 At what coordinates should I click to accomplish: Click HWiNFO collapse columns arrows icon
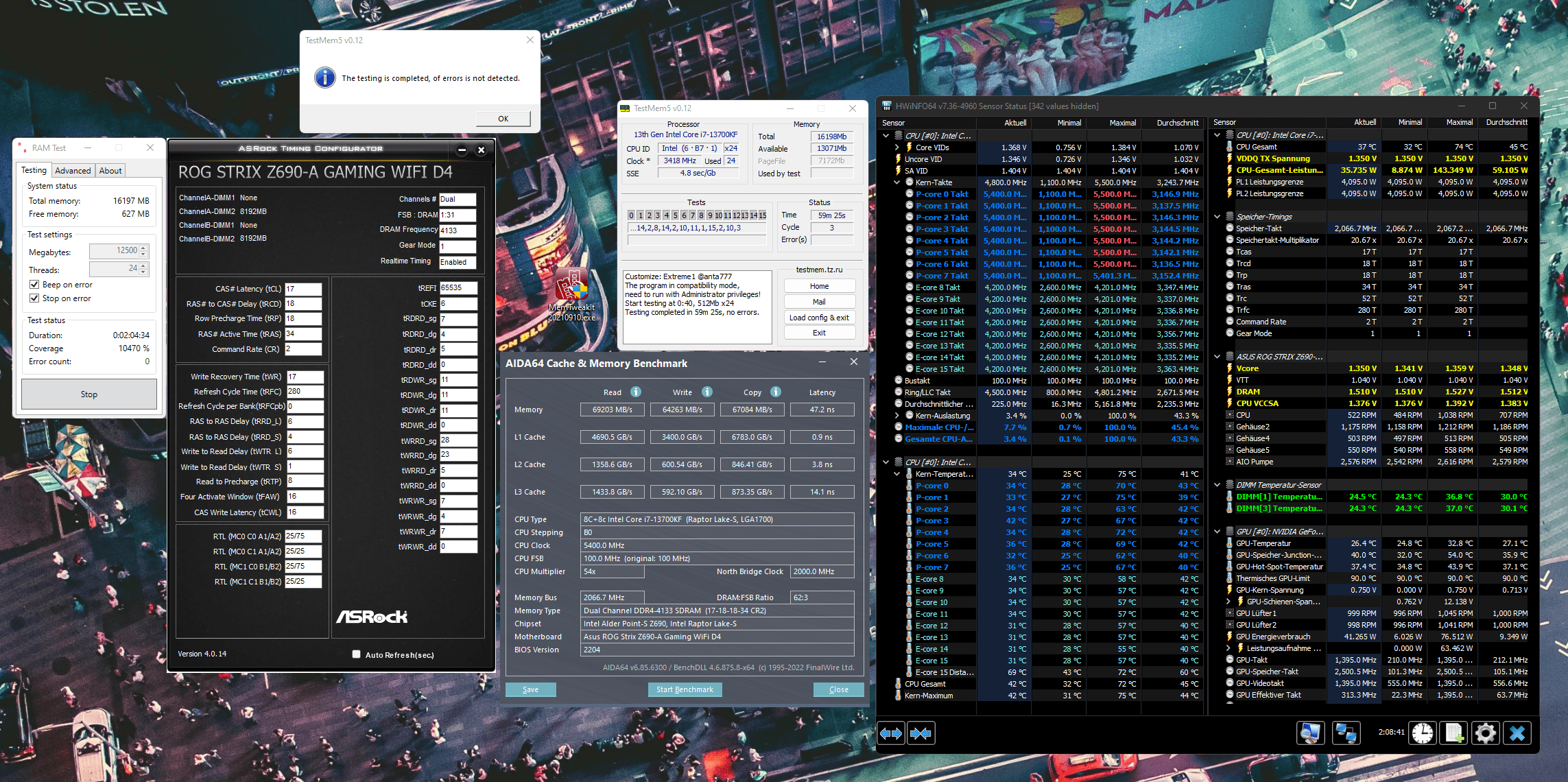pyautogui.click(x=920, y=733)
